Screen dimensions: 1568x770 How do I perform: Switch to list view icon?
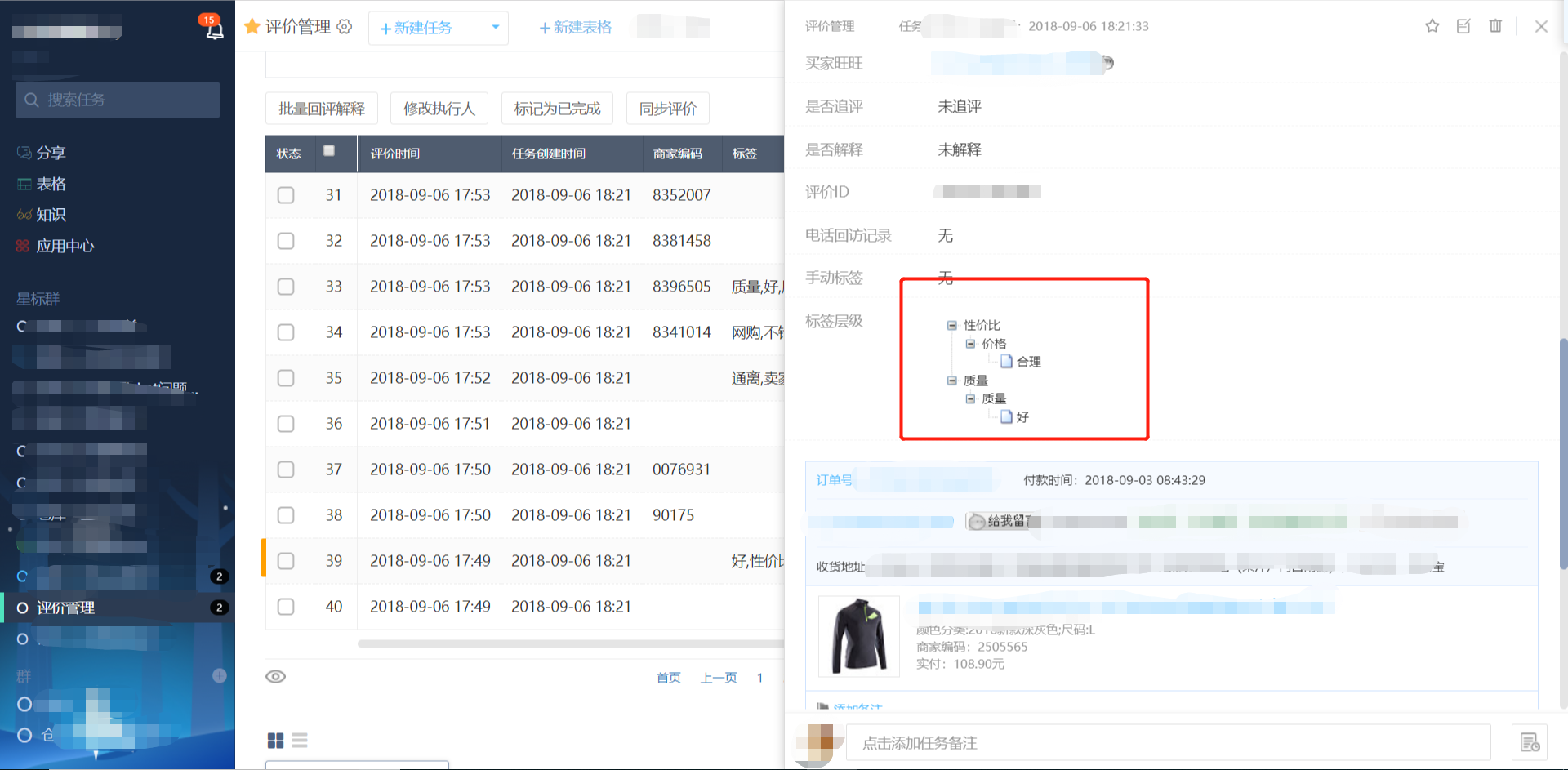point(300,741)
